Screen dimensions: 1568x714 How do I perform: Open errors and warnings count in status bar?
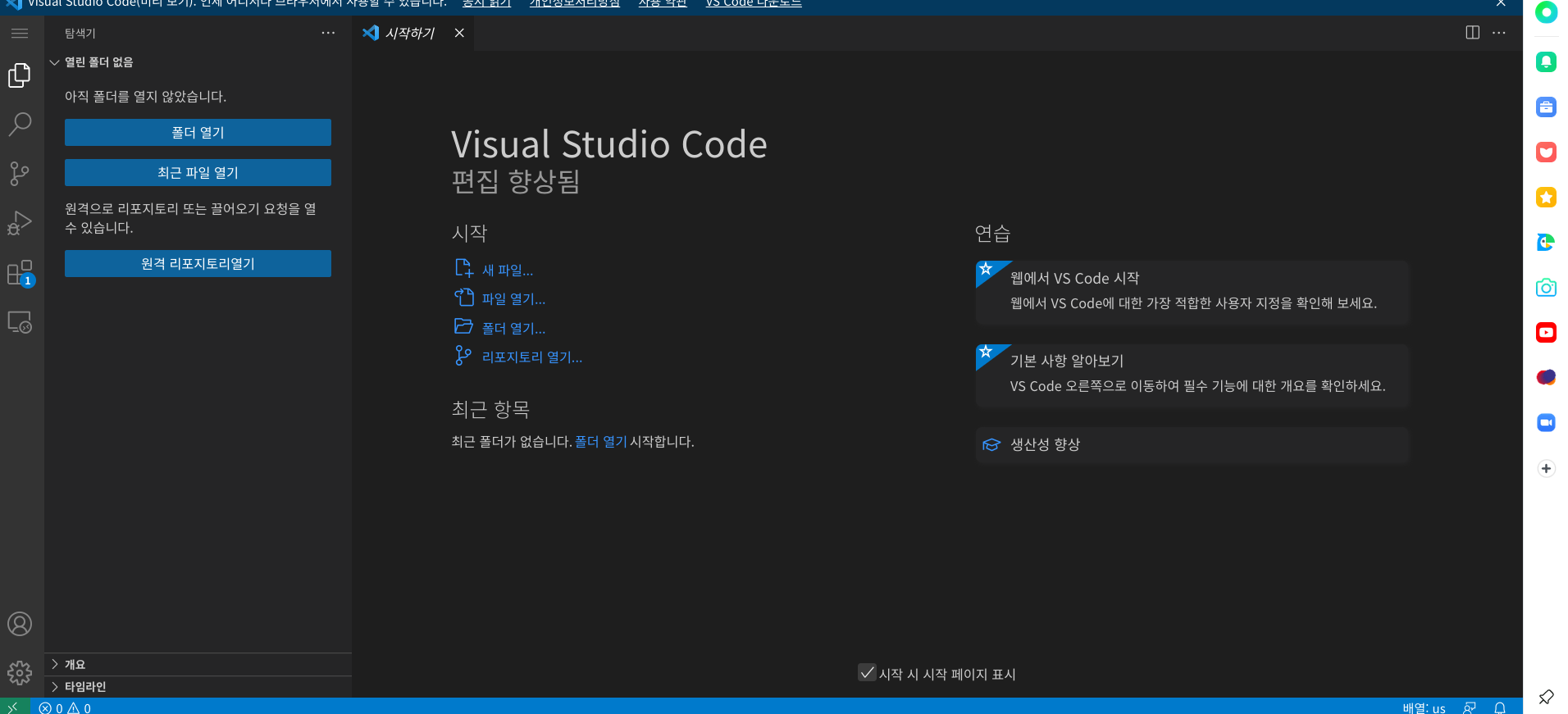66,707
